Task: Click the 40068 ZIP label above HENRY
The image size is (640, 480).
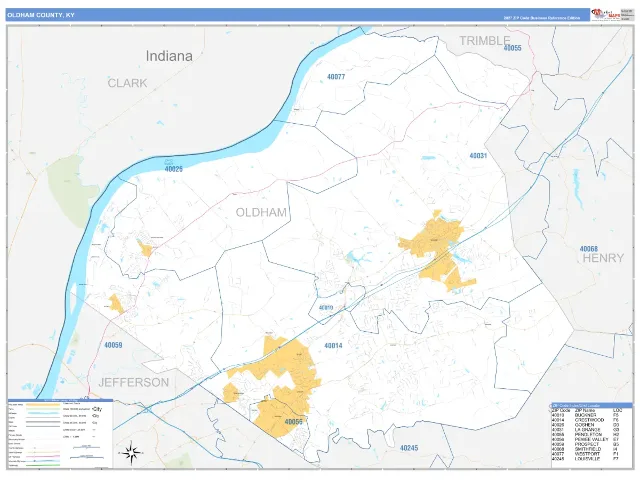Action: (x=589, y=249)
